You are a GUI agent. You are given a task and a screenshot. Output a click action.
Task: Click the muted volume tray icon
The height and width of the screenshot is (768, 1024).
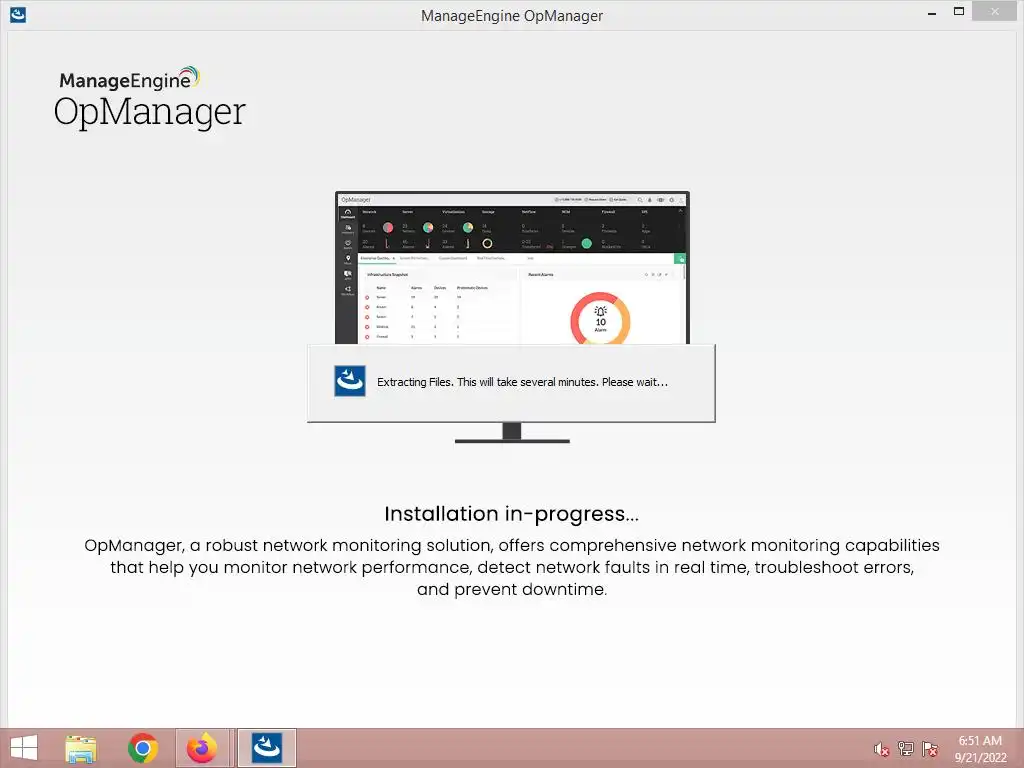tap(882, 749)
